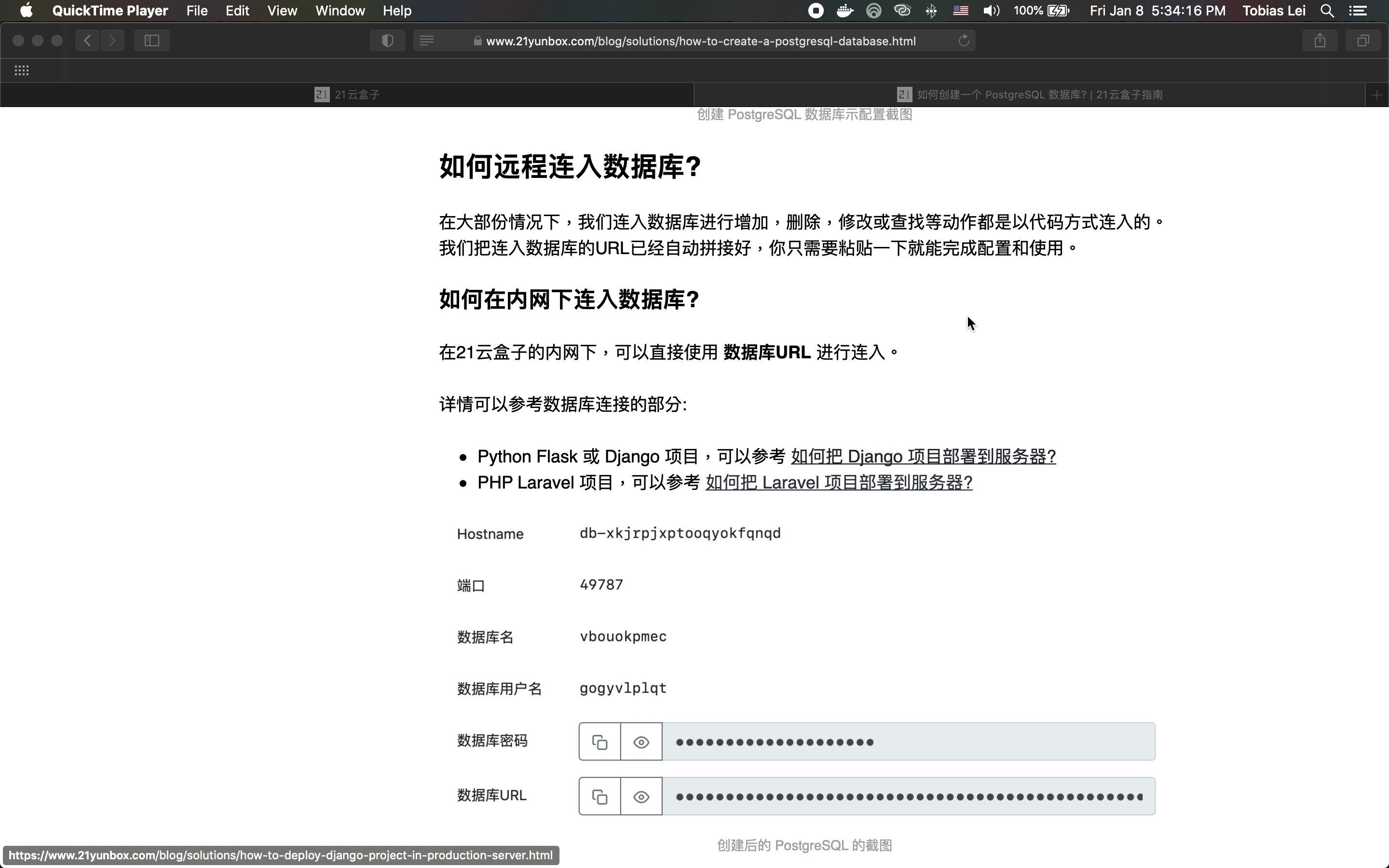Reveal the 数据库URL with eye icon
This screenshot has width=1389, height=868.
point(641,796)
